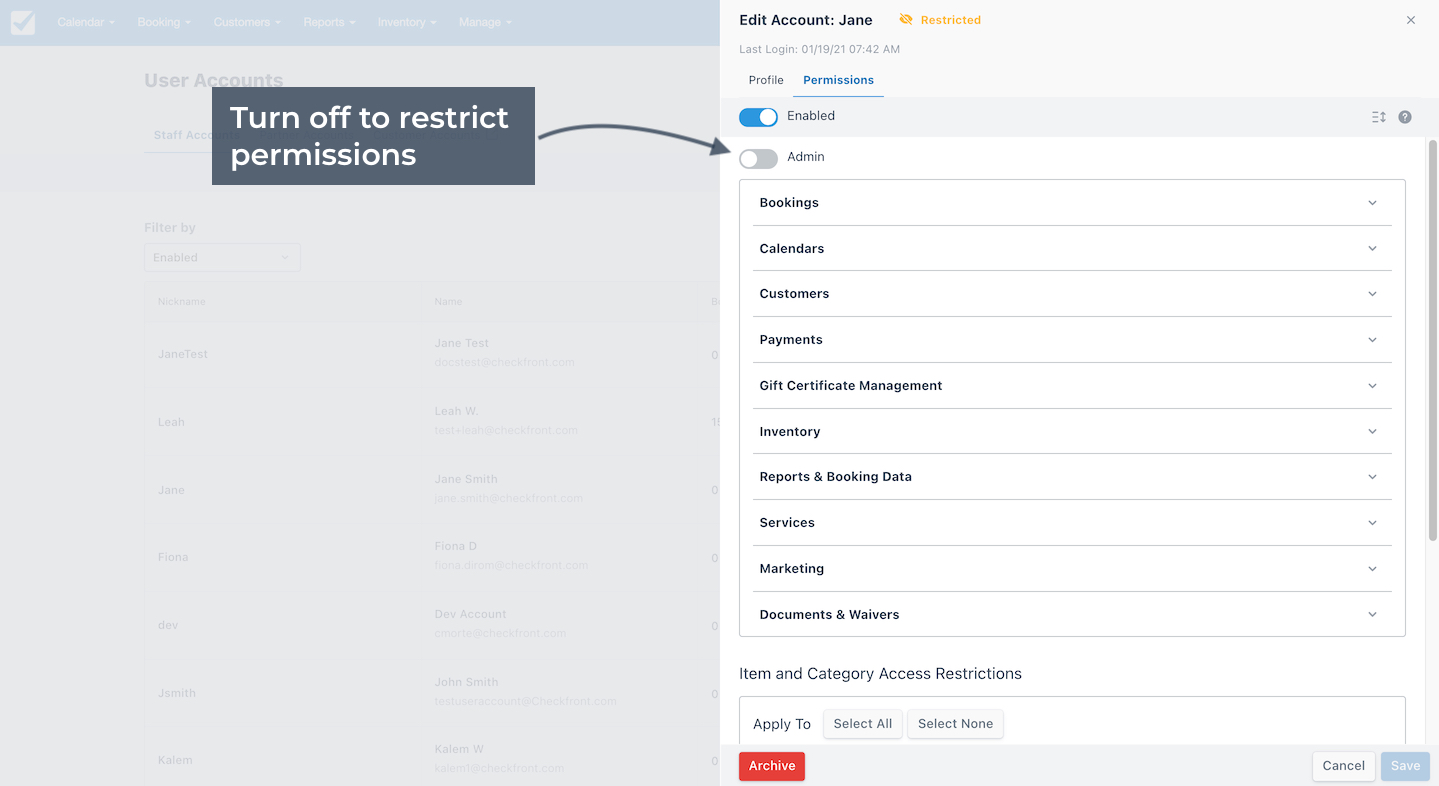Expand the Bookings permissions section
The width and height of the screenshot is (1439, 786).
[1072, 203]
